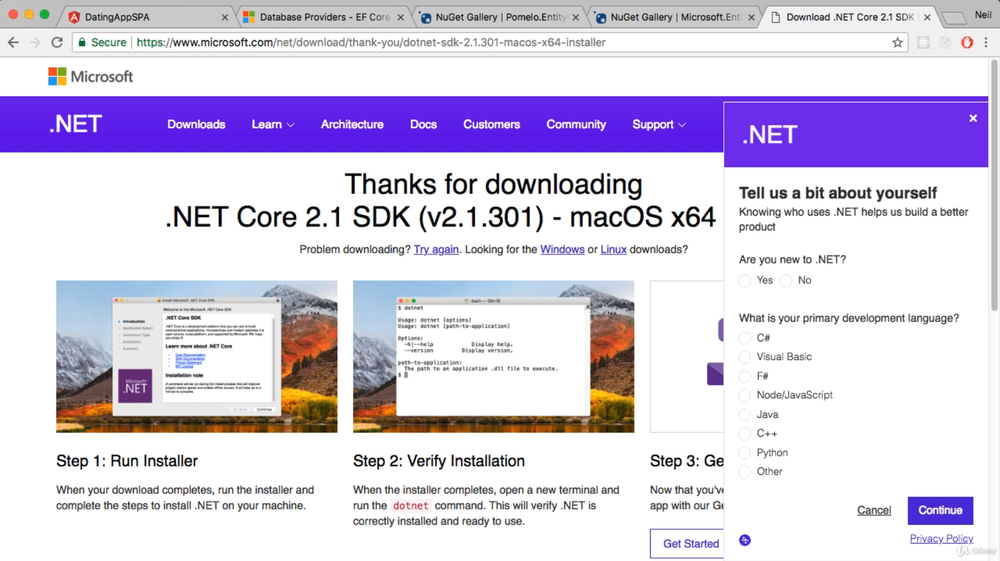The height and width of the screenshot is (561, 1000).
Task: Click the Continue button
Action: click(940, 511)
